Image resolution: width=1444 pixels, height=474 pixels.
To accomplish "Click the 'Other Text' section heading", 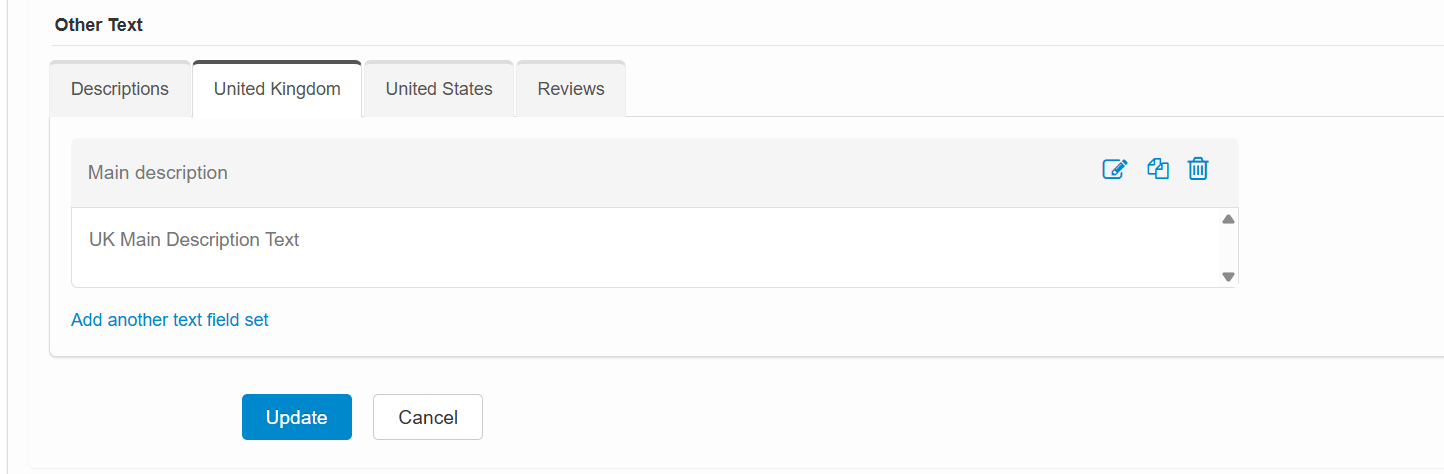I will [99, 25].
